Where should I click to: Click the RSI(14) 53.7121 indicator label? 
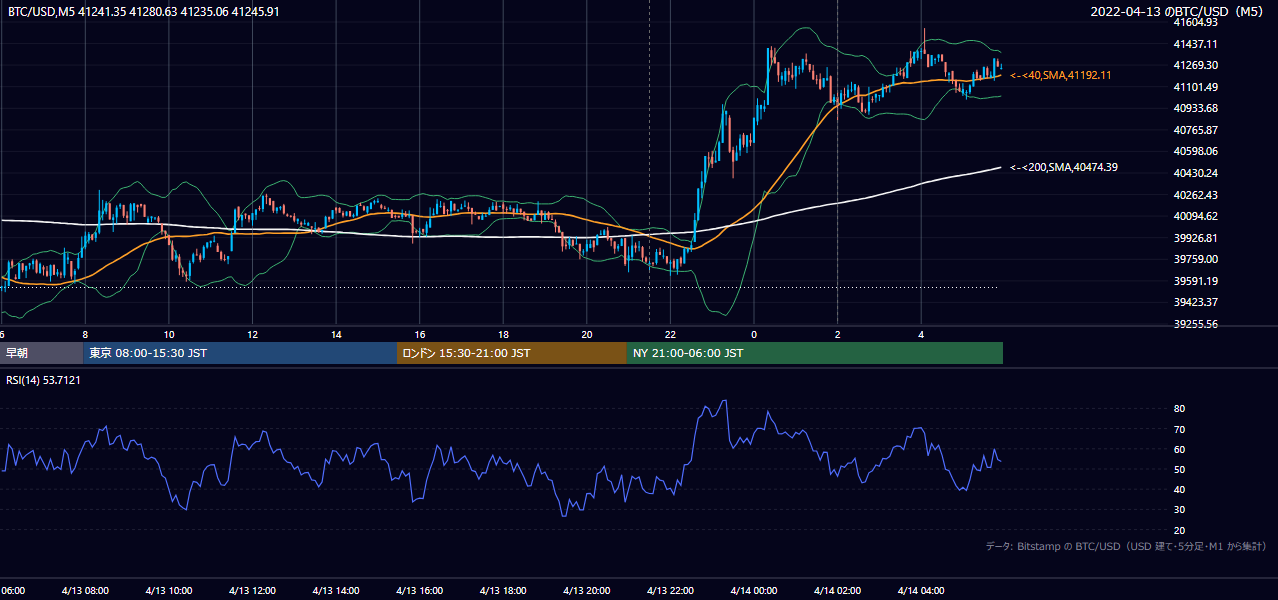pos(43,380)
